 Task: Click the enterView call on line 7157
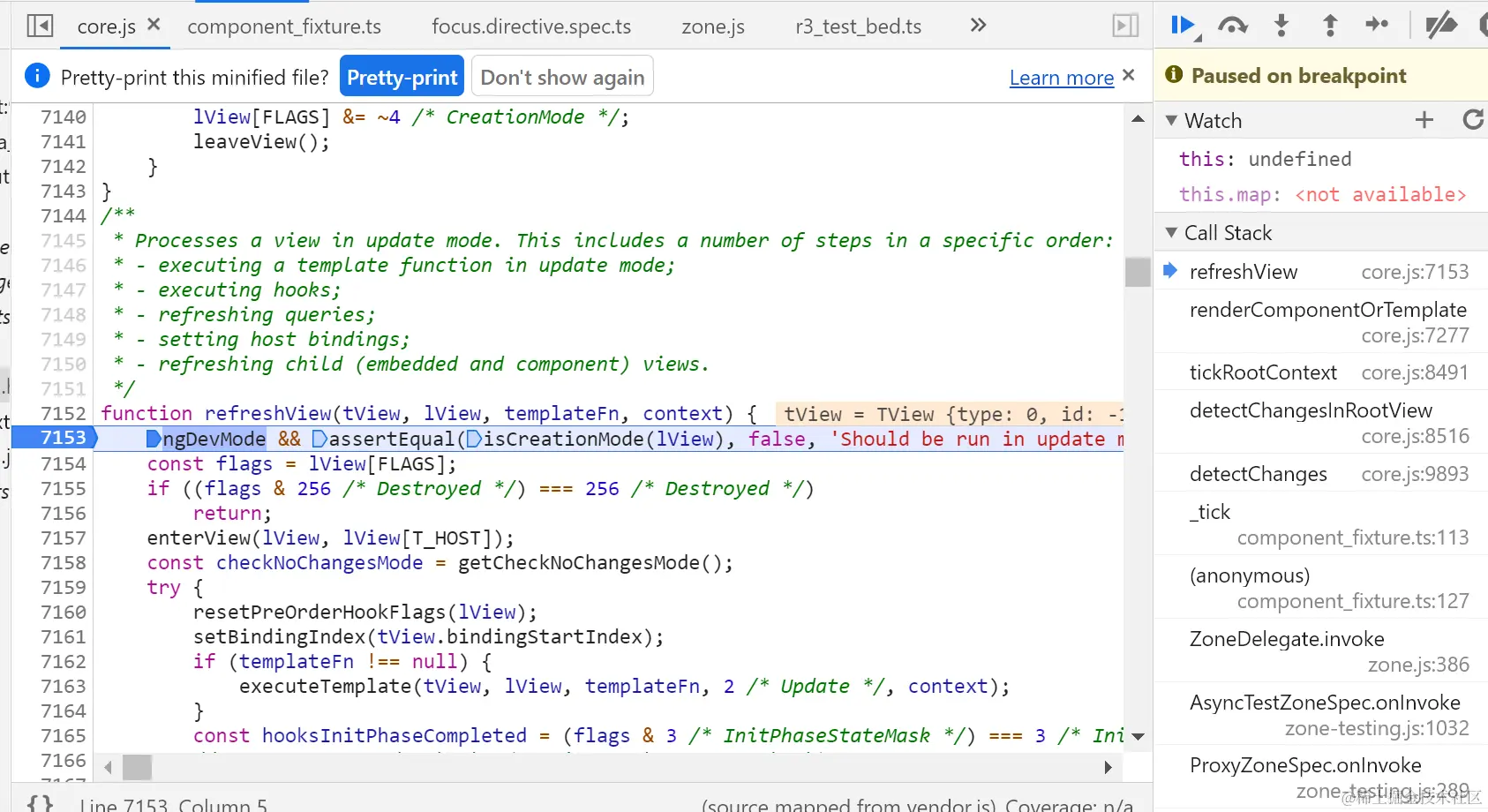pyautogui.click(x=199, y=538)
